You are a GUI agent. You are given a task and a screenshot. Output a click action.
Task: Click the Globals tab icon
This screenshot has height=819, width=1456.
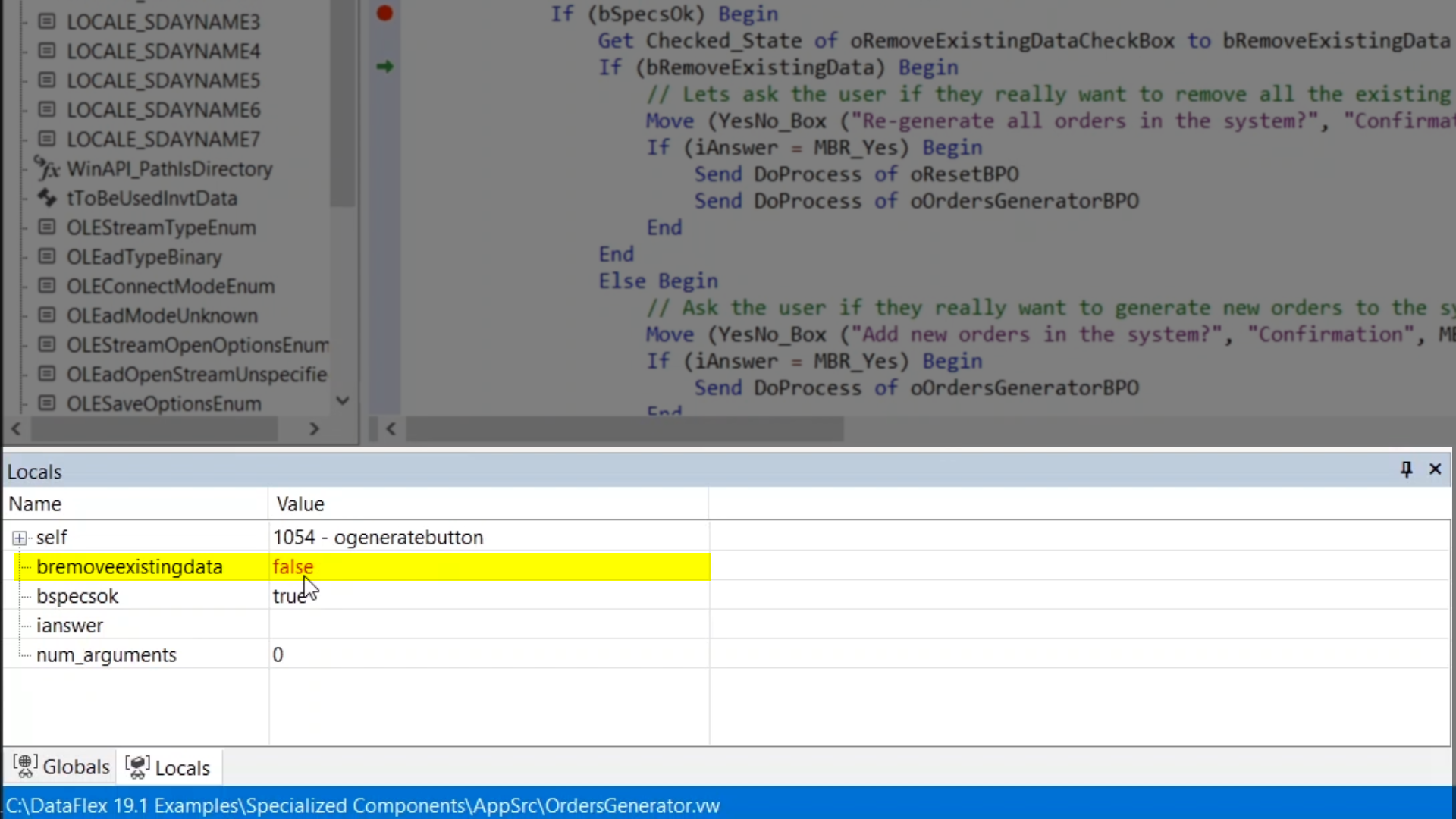click(x=25, y=767)
